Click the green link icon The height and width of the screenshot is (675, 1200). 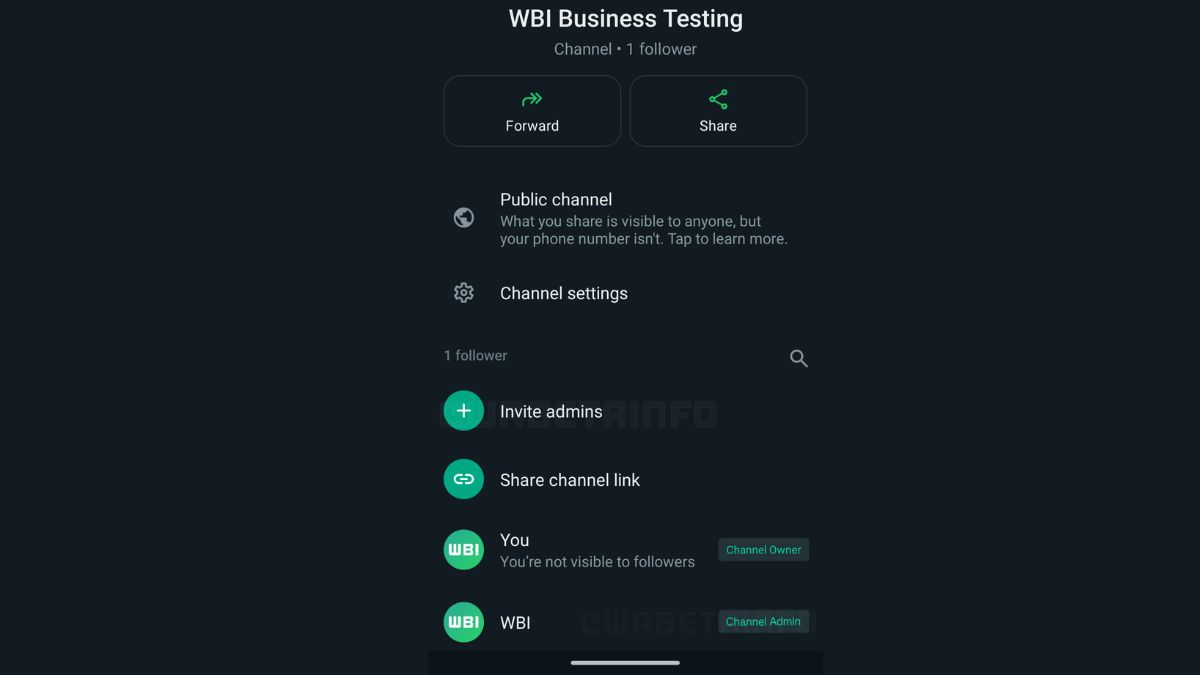(x=464, y=480)
